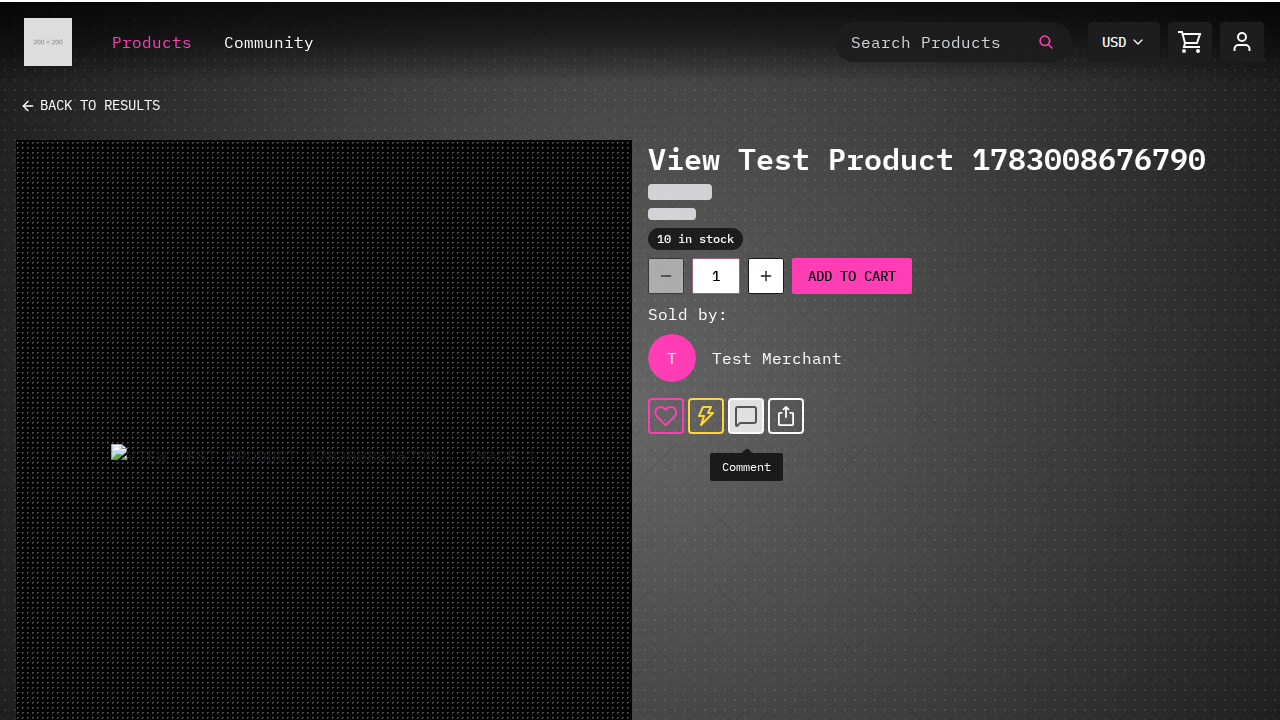This screenshot has height=720, width=1280.
Task: Decrease quantity with the minus button
Action: click(666, 276)
